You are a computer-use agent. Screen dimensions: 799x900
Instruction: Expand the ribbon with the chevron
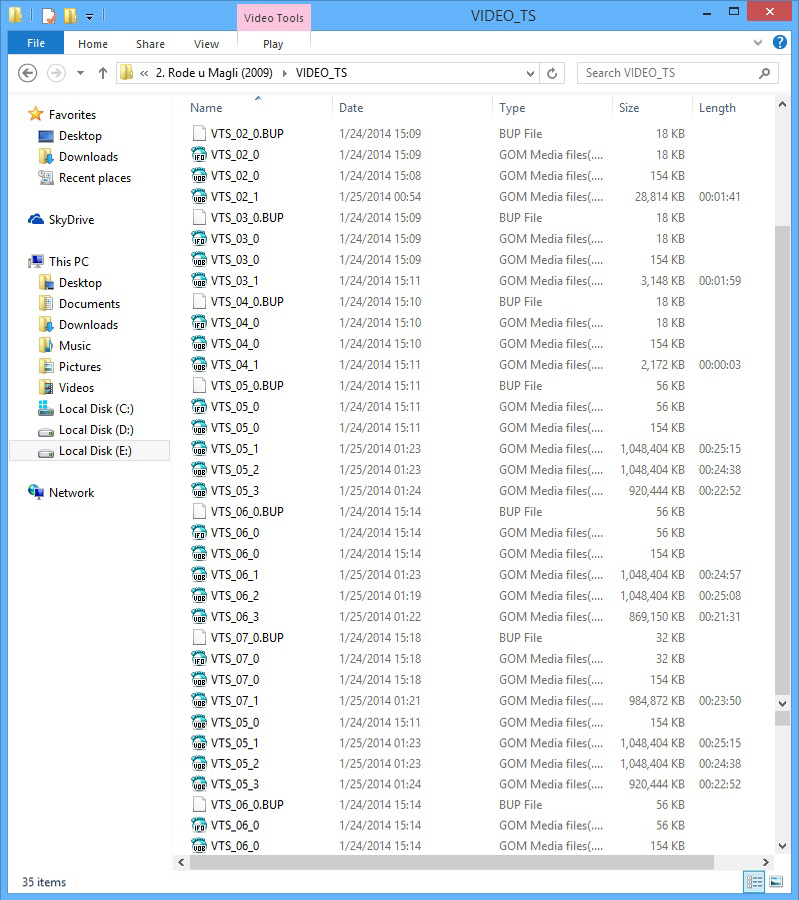click(x=758, y=43)
